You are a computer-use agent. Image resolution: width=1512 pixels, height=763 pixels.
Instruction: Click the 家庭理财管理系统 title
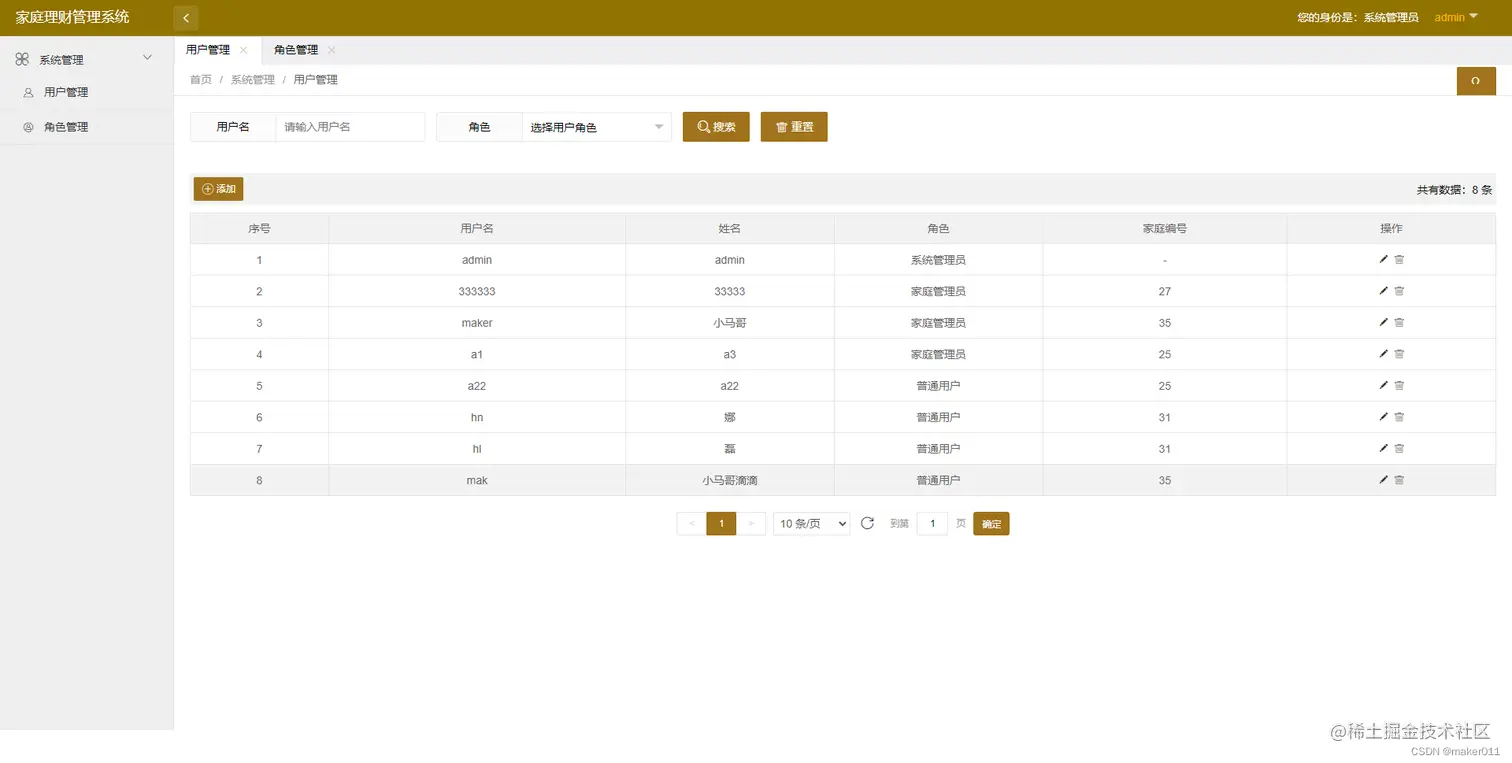(x=72, y=17)
